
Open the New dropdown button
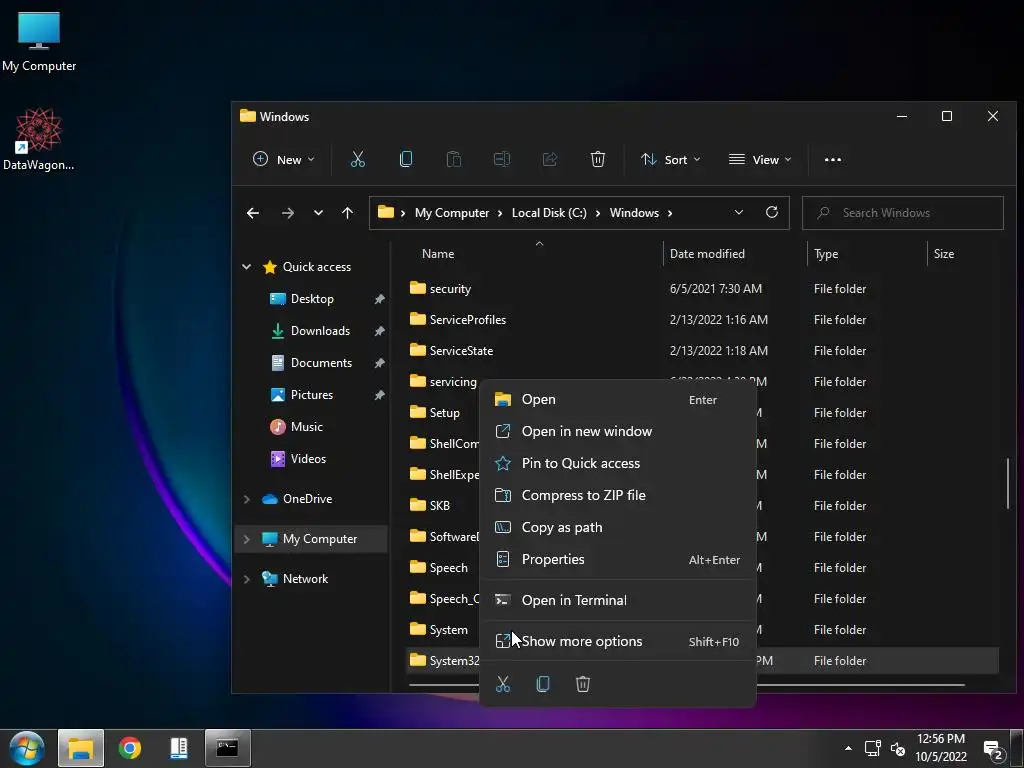[x=283, y=159]
